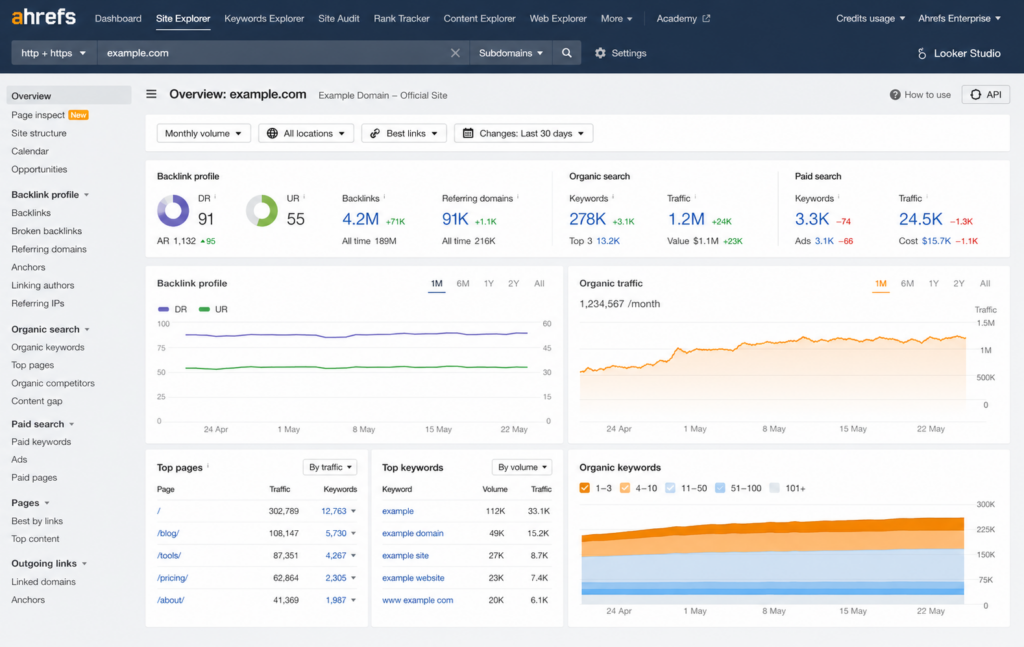The width and height of the screenshot is (1024, 647).
Task: Go to Dashboard
Action: (x=118, y=18)
